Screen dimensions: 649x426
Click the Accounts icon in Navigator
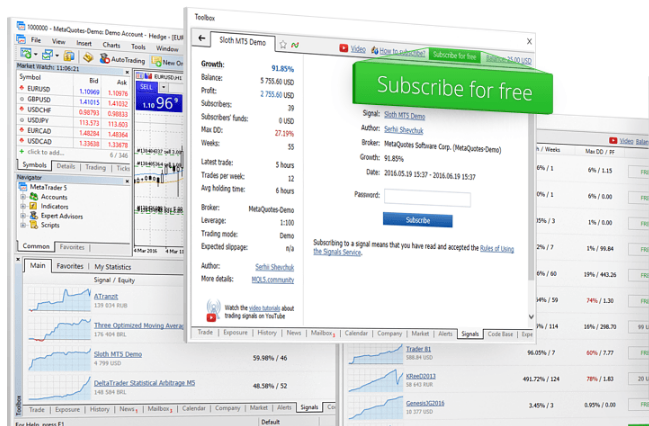coord(34,197)
